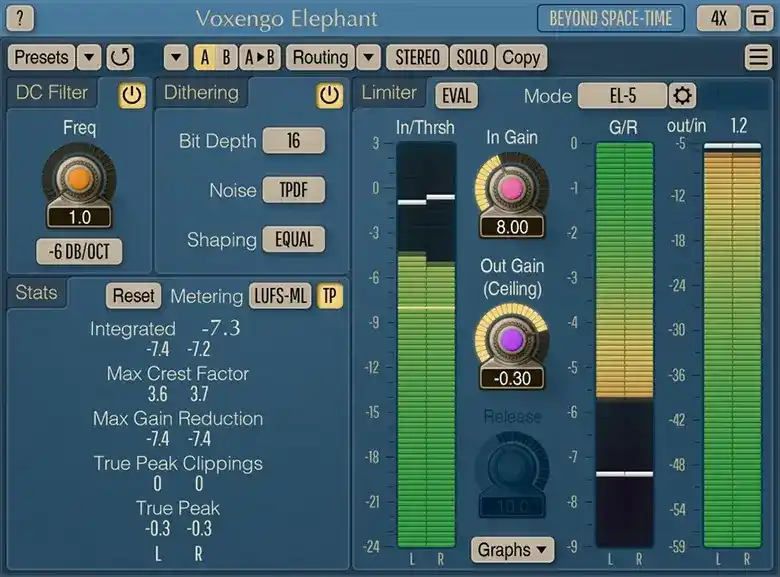Click the pink In Gain knob

point(511,189)
